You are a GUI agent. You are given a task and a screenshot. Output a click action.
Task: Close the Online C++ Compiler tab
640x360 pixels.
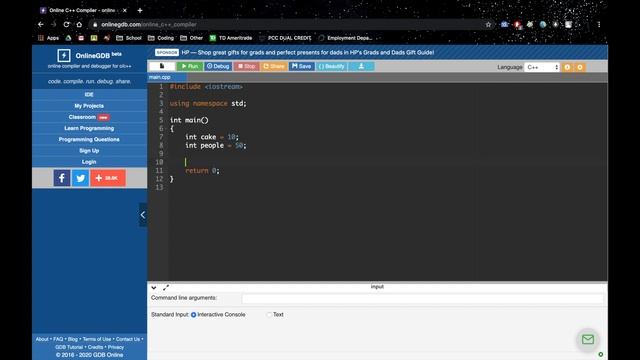(x=124, y=11)
